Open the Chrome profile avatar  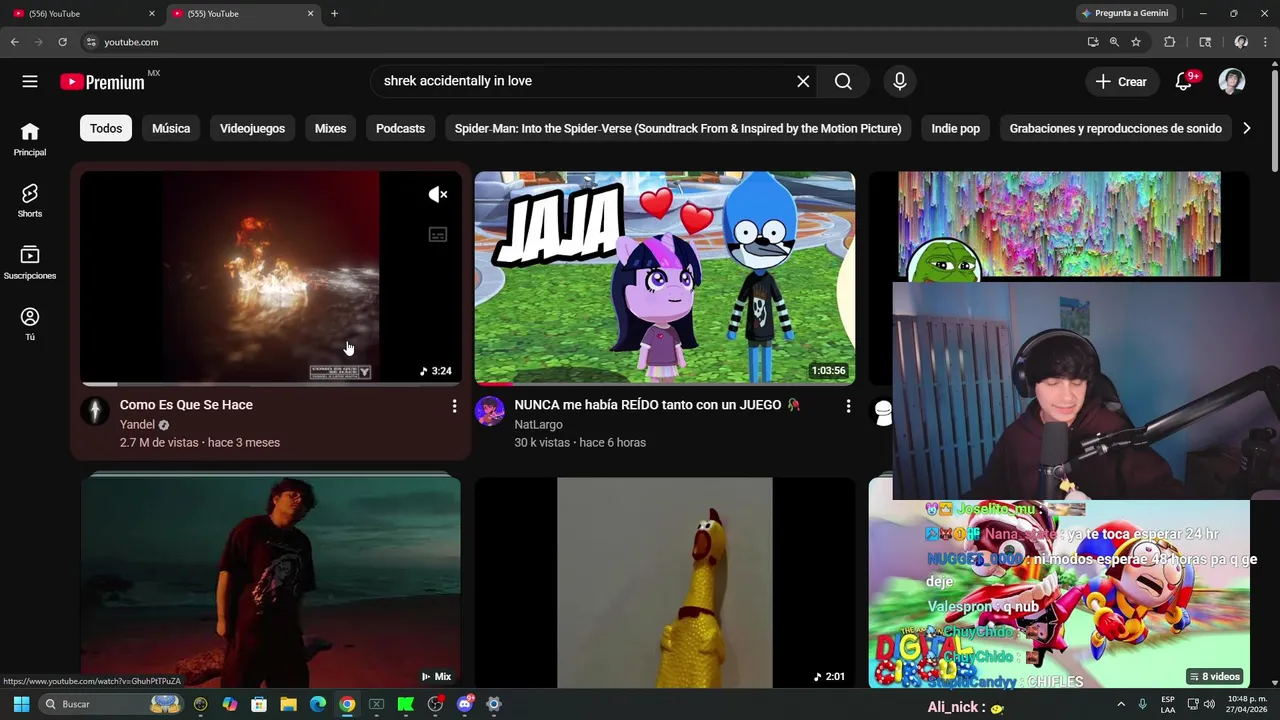1241,42
